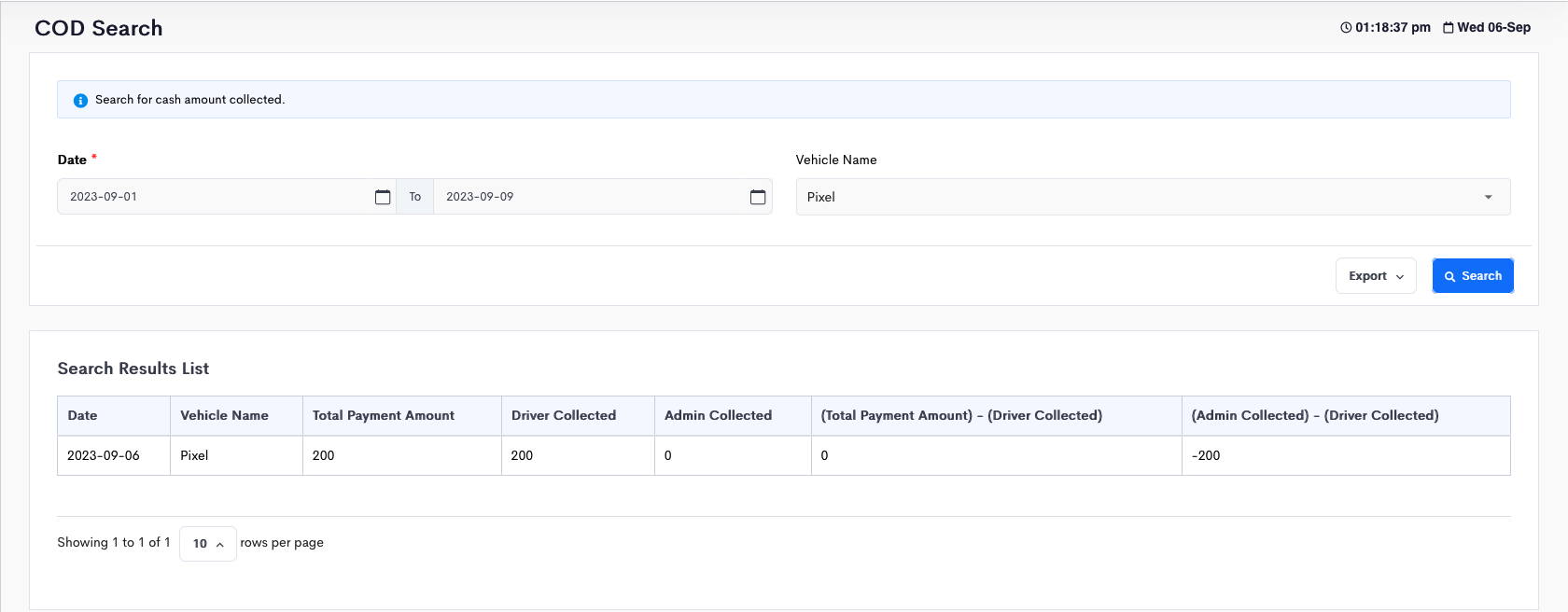Click the blue info icon
This screenshot has height=612, width=1568.
pyautogui.click(x=80, y=100)
